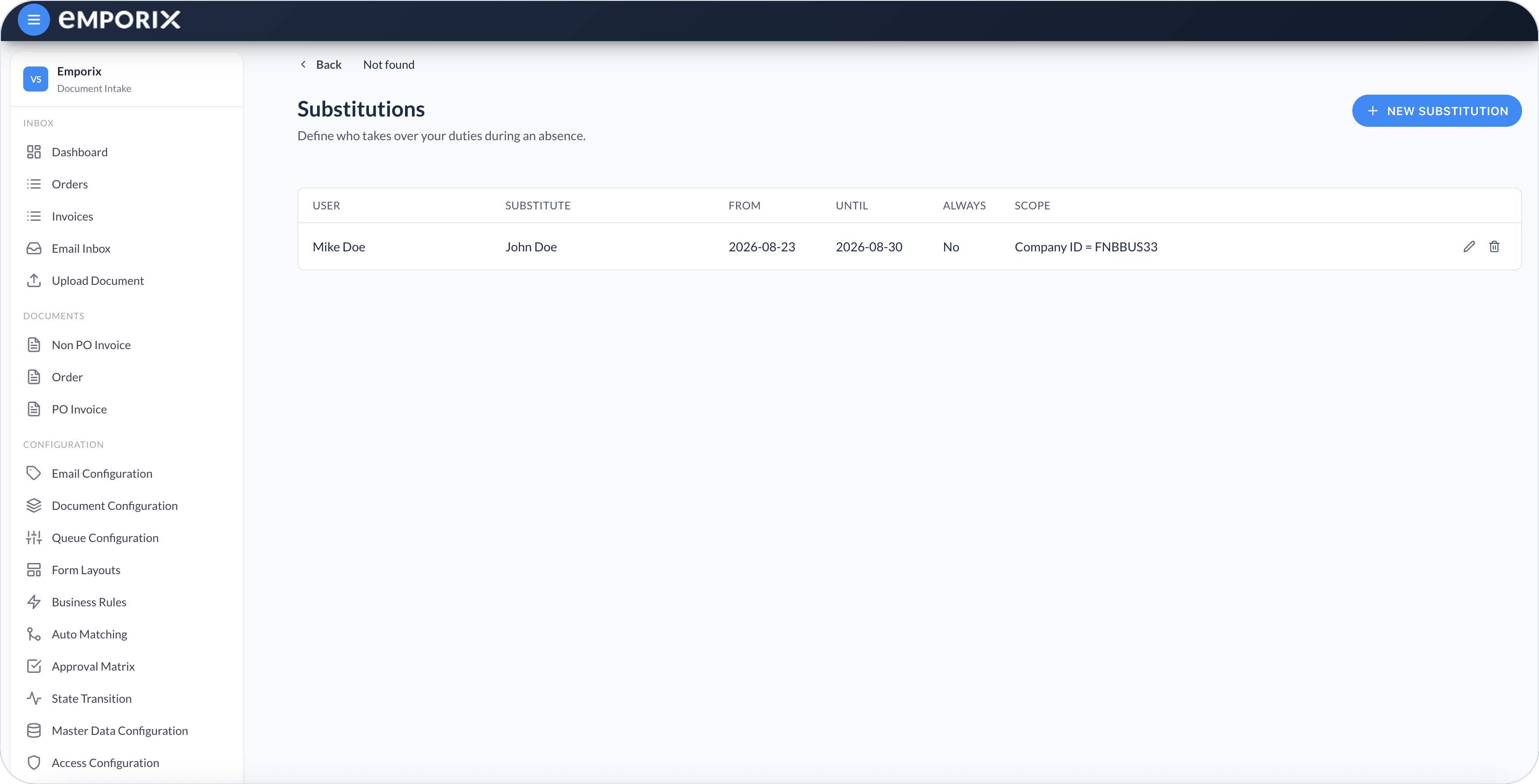Click the PO Invoice file icon
Screen dimensions: 1539x784
[x=34, y=409]
